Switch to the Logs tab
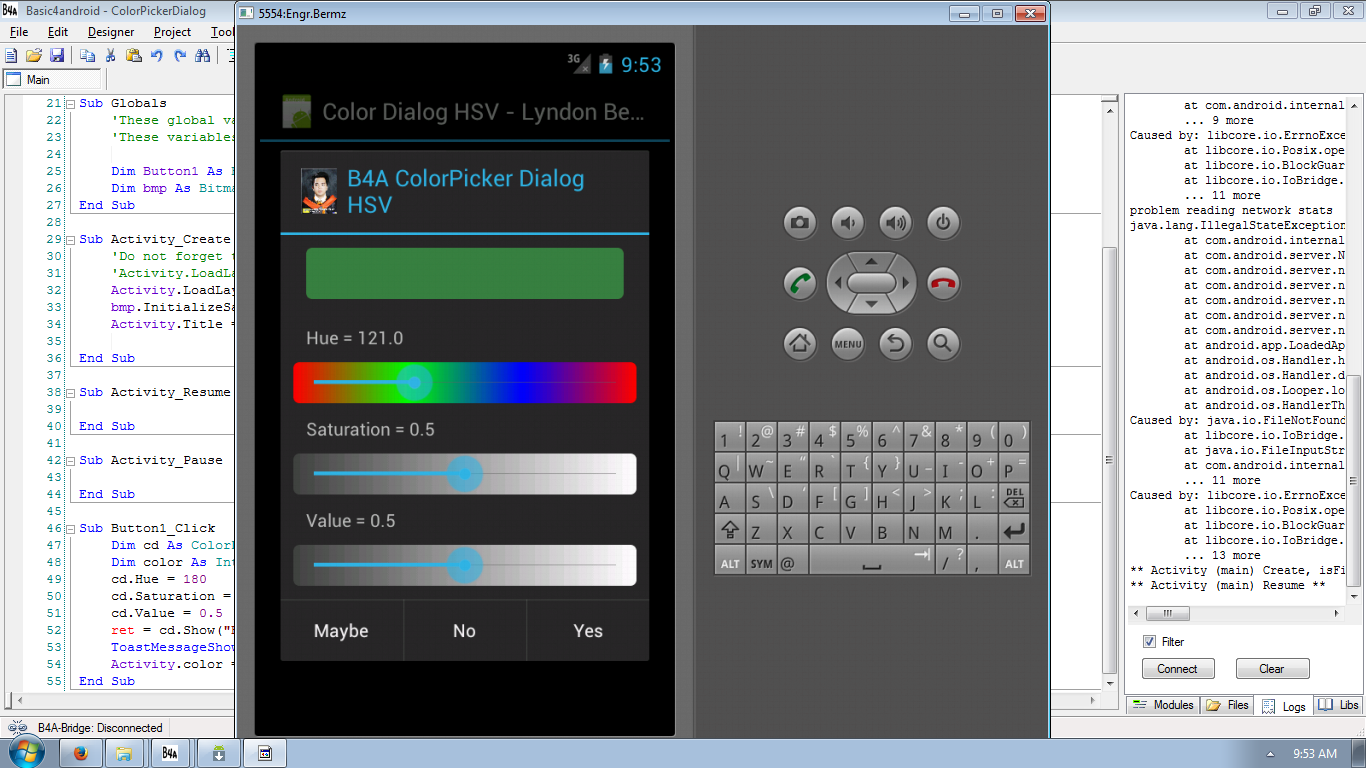The image size is (1366, 768). tap(1284, 706)
